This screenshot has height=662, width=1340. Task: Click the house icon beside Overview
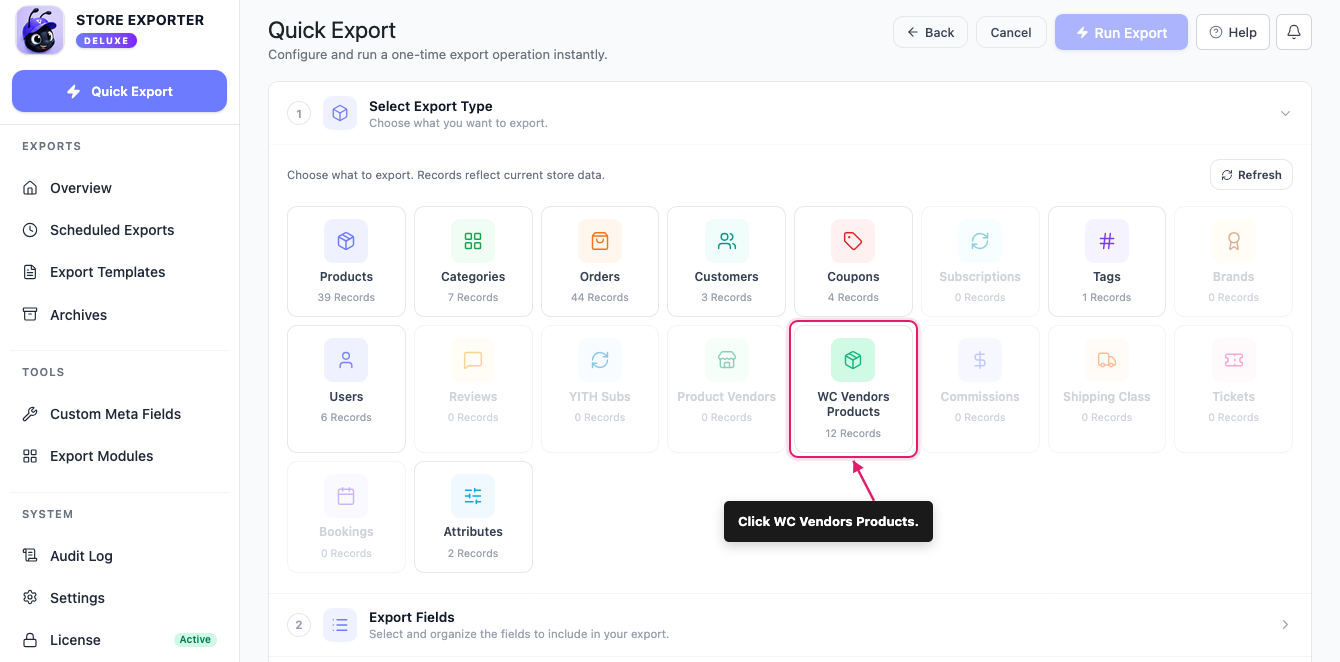tap(30, 188)
